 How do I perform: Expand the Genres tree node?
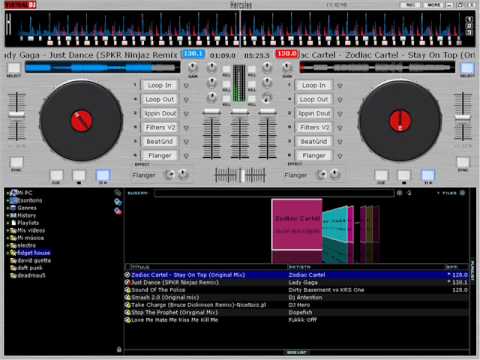(x=8, y=208)
